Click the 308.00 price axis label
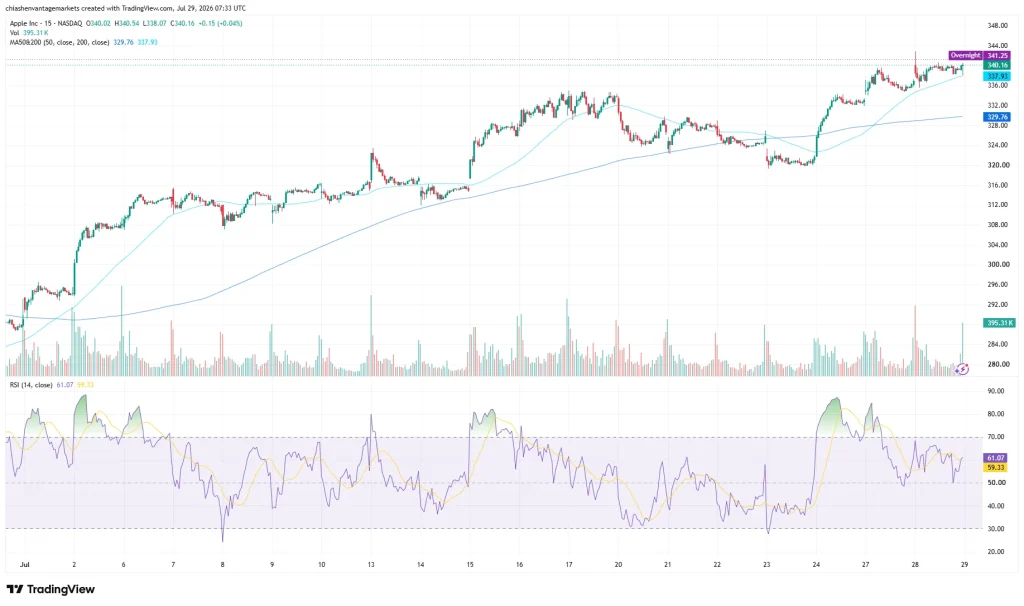 coord(998,225)
